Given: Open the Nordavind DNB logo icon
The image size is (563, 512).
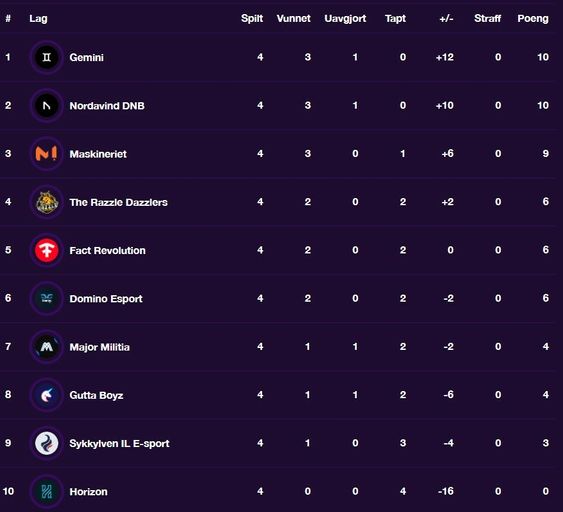Looking at the screenshot, I should (x=47, y=106).
